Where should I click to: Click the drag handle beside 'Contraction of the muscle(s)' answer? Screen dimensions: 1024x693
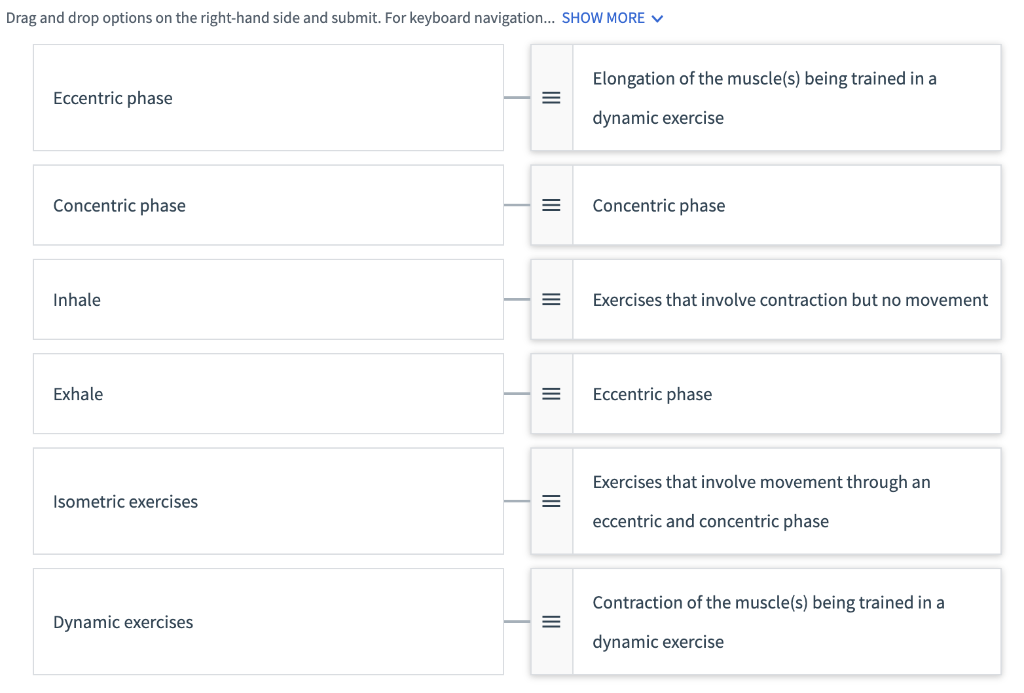tap(551, 621)
